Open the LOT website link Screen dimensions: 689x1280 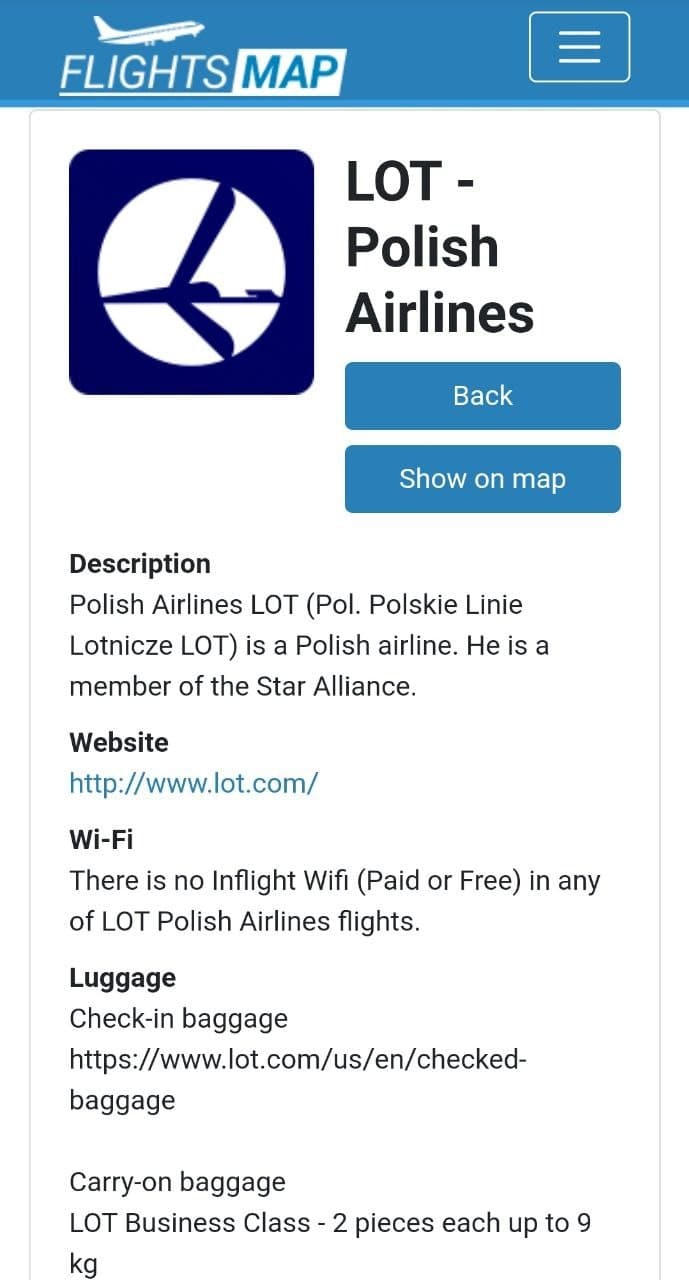[193, 783]
